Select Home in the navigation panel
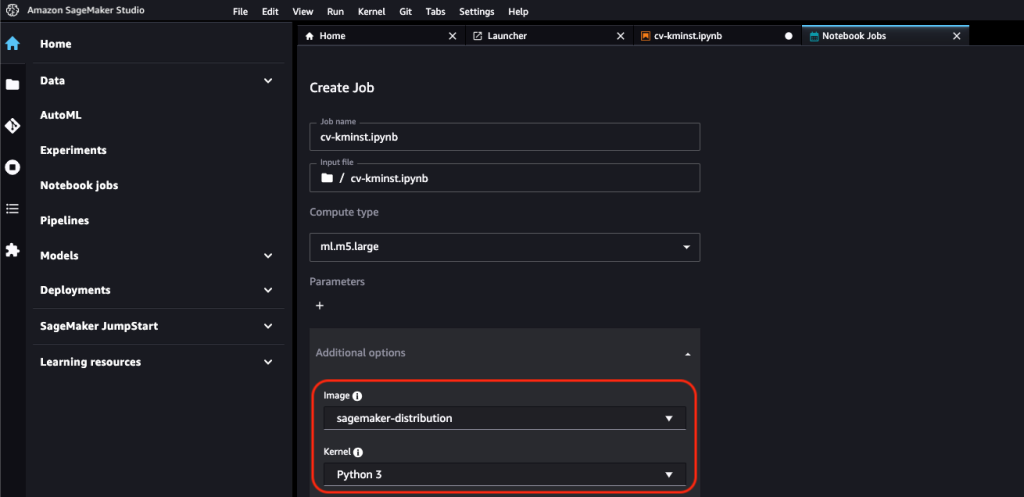 pyautogui.click(x=56, y=44)
